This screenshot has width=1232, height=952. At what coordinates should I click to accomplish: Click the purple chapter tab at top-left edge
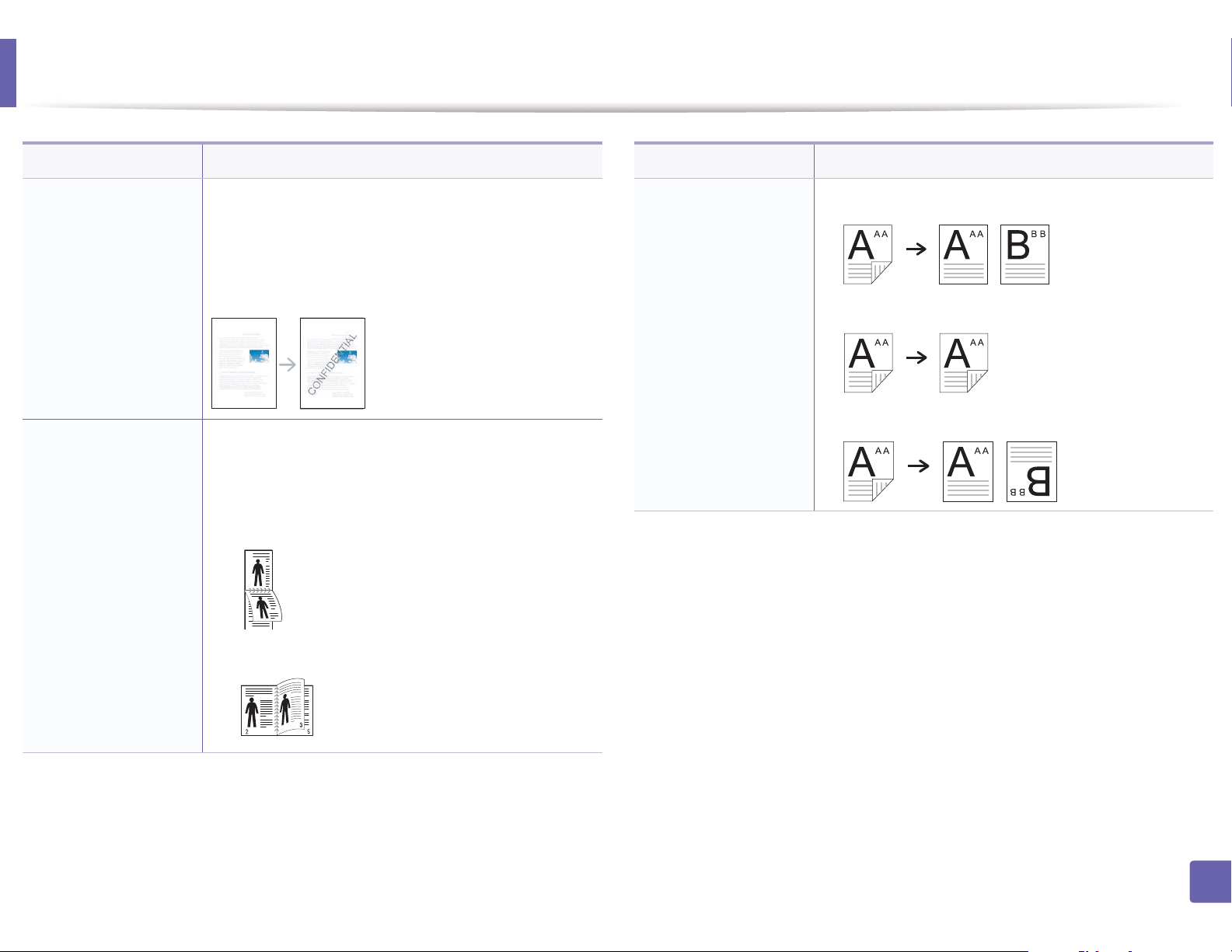click(x=8, y=73)
